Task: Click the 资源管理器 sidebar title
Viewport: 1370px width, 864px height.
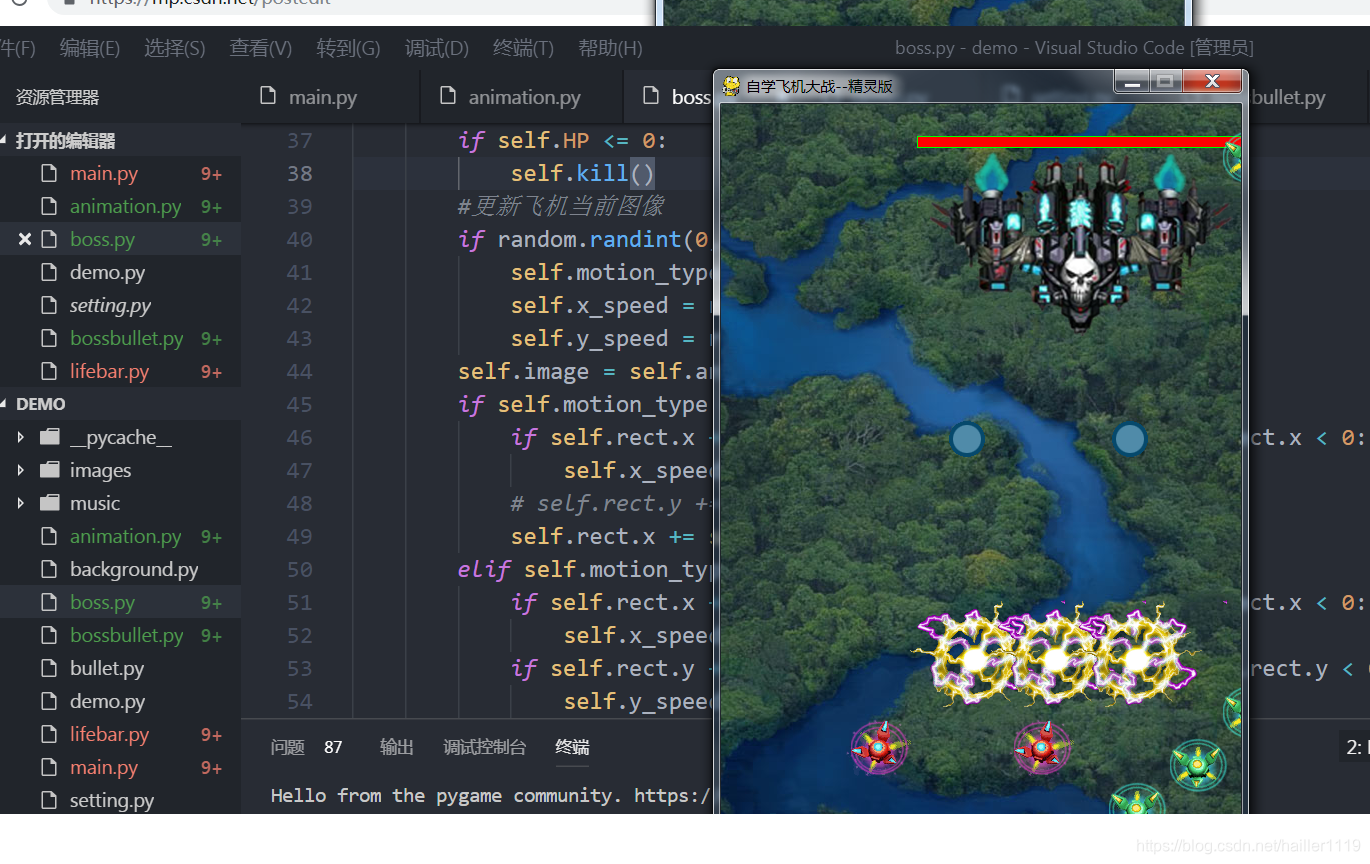Action: coord(57,97)
